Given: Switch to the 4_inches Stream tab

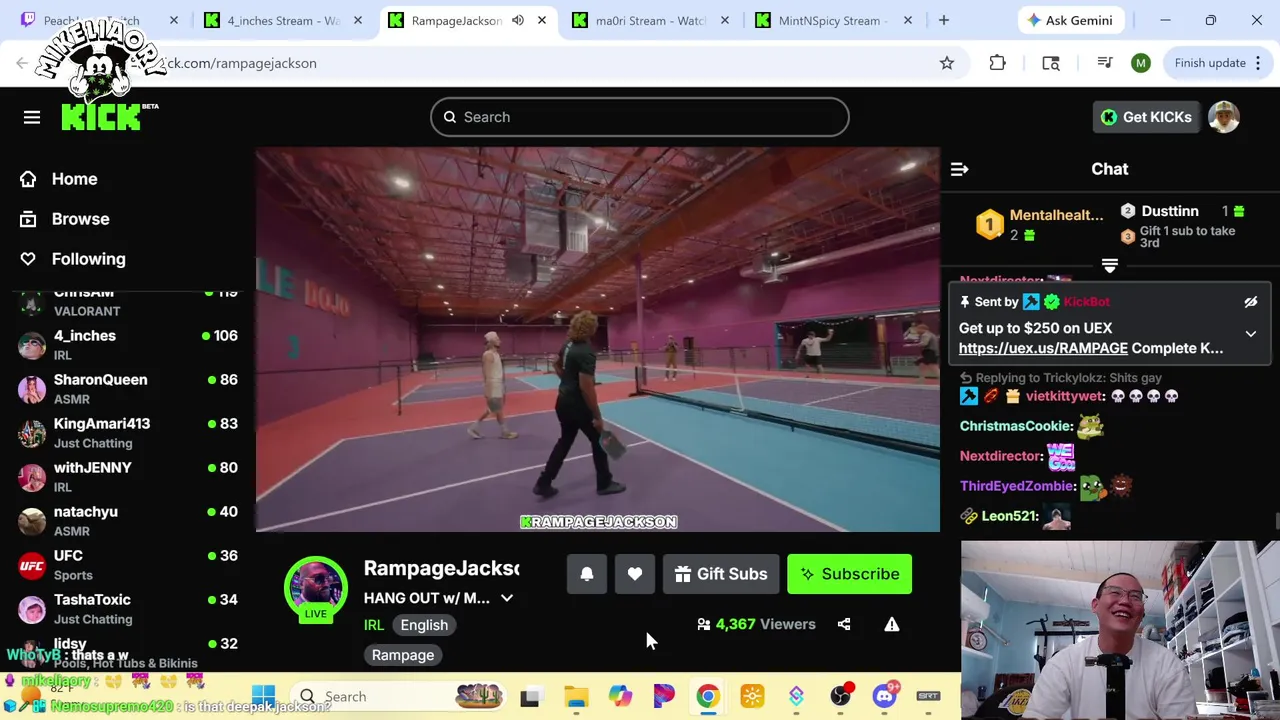Looking at the screenshot, I should coord(283,20).
